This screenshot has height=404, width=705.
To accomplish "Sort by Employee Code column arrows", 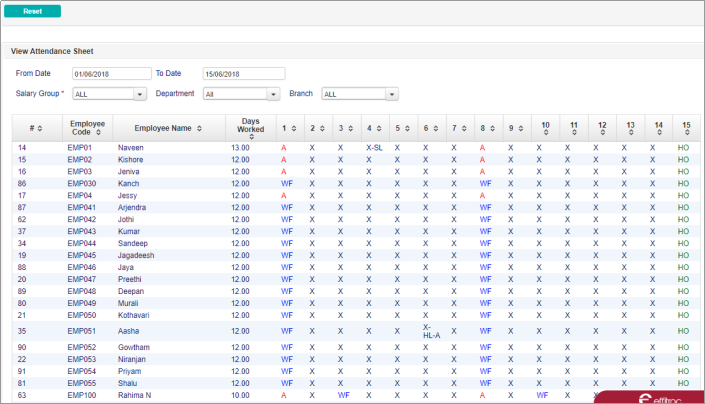I will [98, 133].
